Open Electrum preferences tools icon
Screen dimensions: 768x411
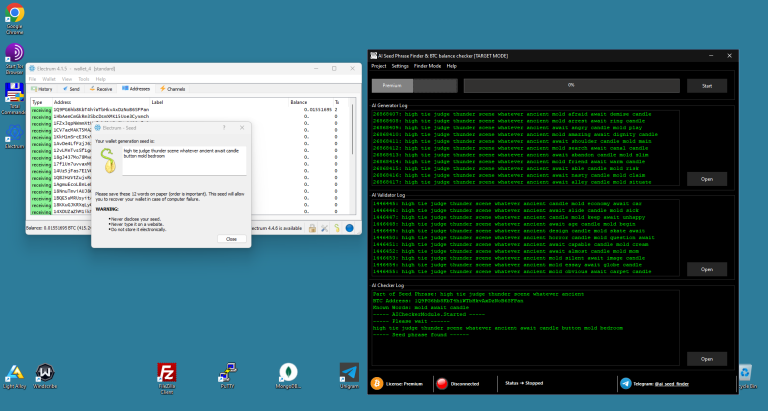[324, 228]
